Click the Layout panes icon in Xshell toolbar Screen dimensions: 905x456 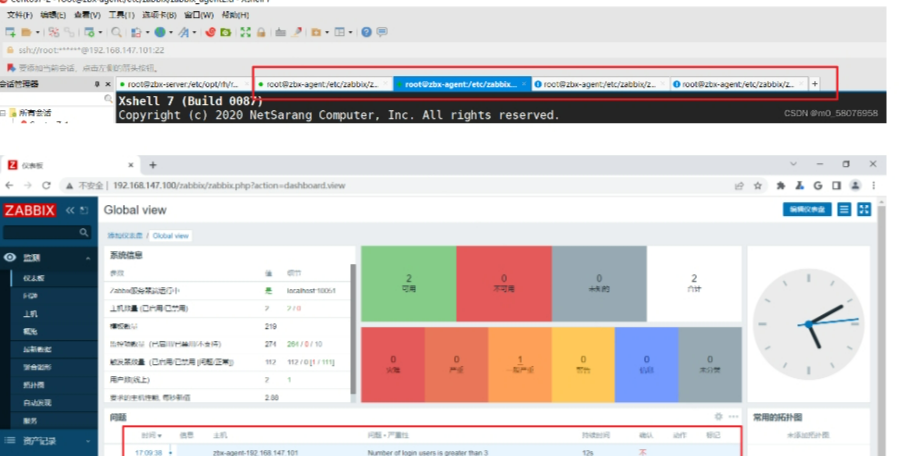click(x=340, y=32)
